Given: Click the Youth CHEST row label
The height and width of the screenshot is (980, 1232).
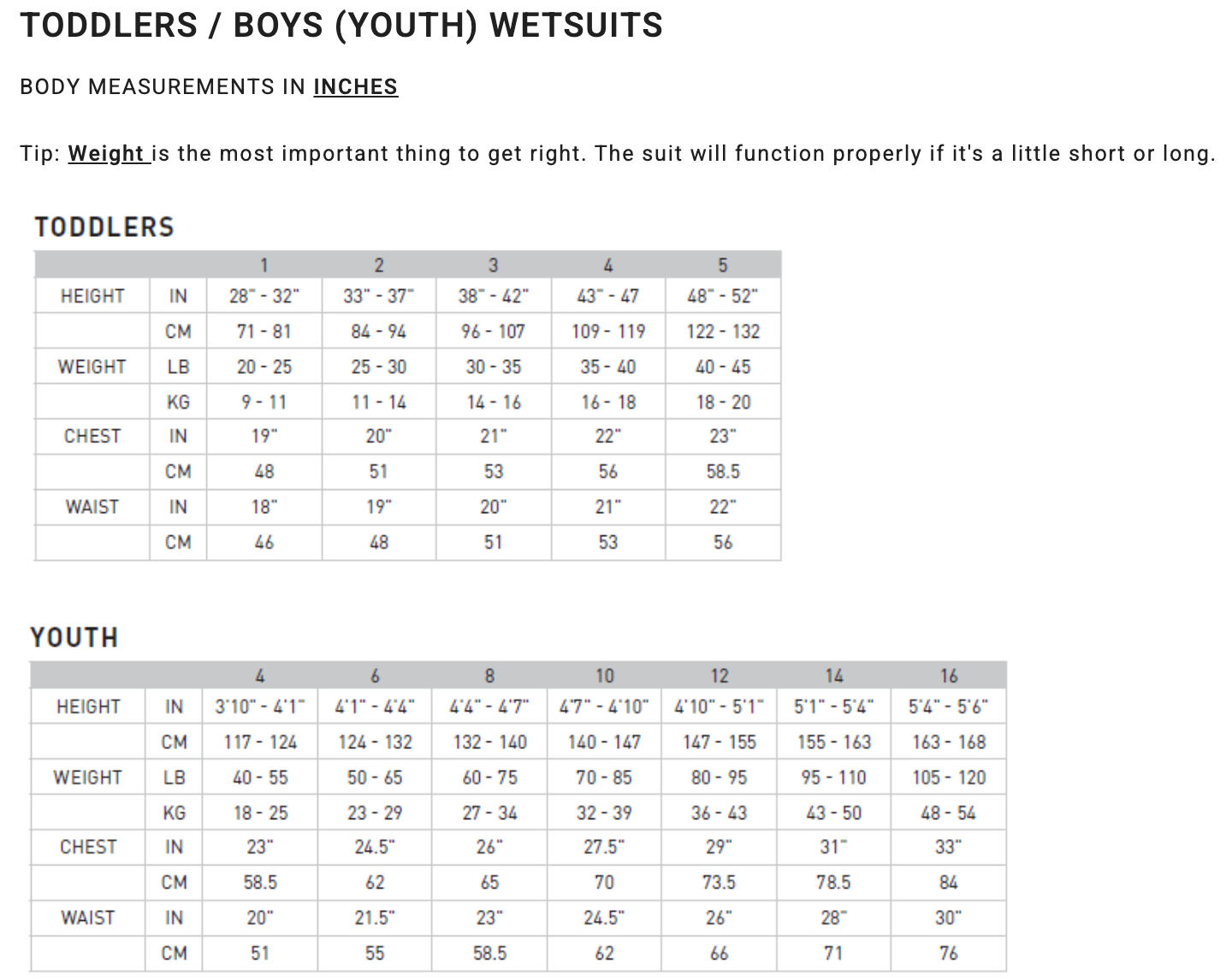Looking at the screenshot, I should (88, 847).
